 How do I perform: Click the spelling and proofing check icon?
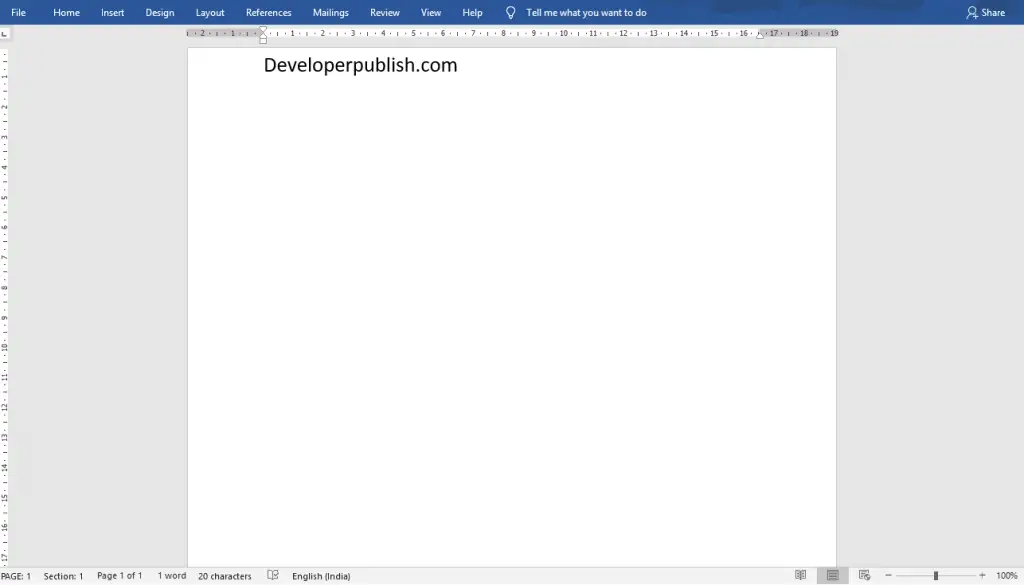coord(273,575)
